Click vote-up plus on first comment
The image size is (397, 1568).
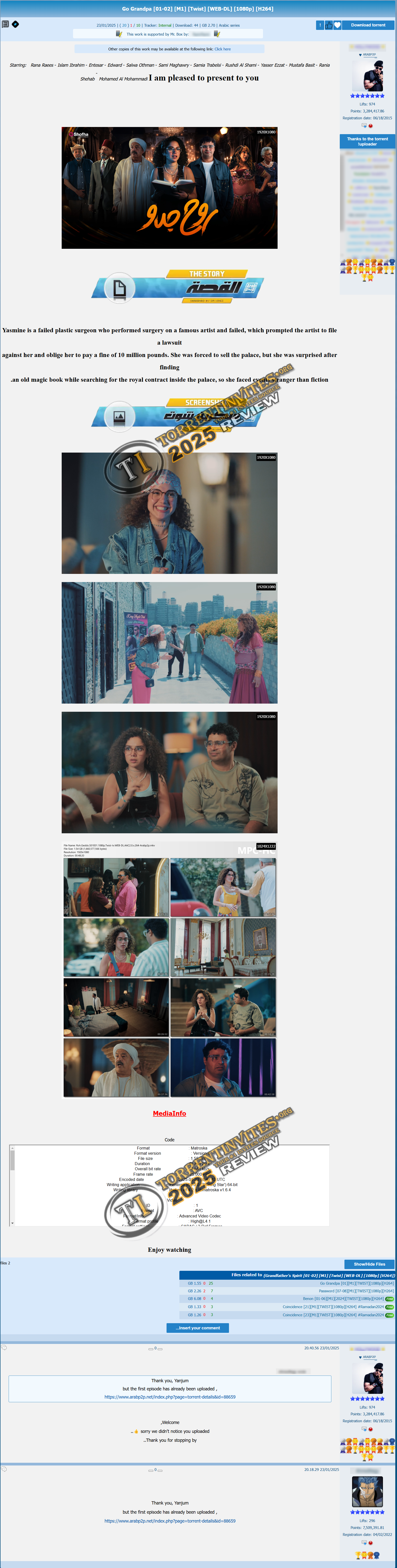pyautogui.click(x=160, y=1349)
